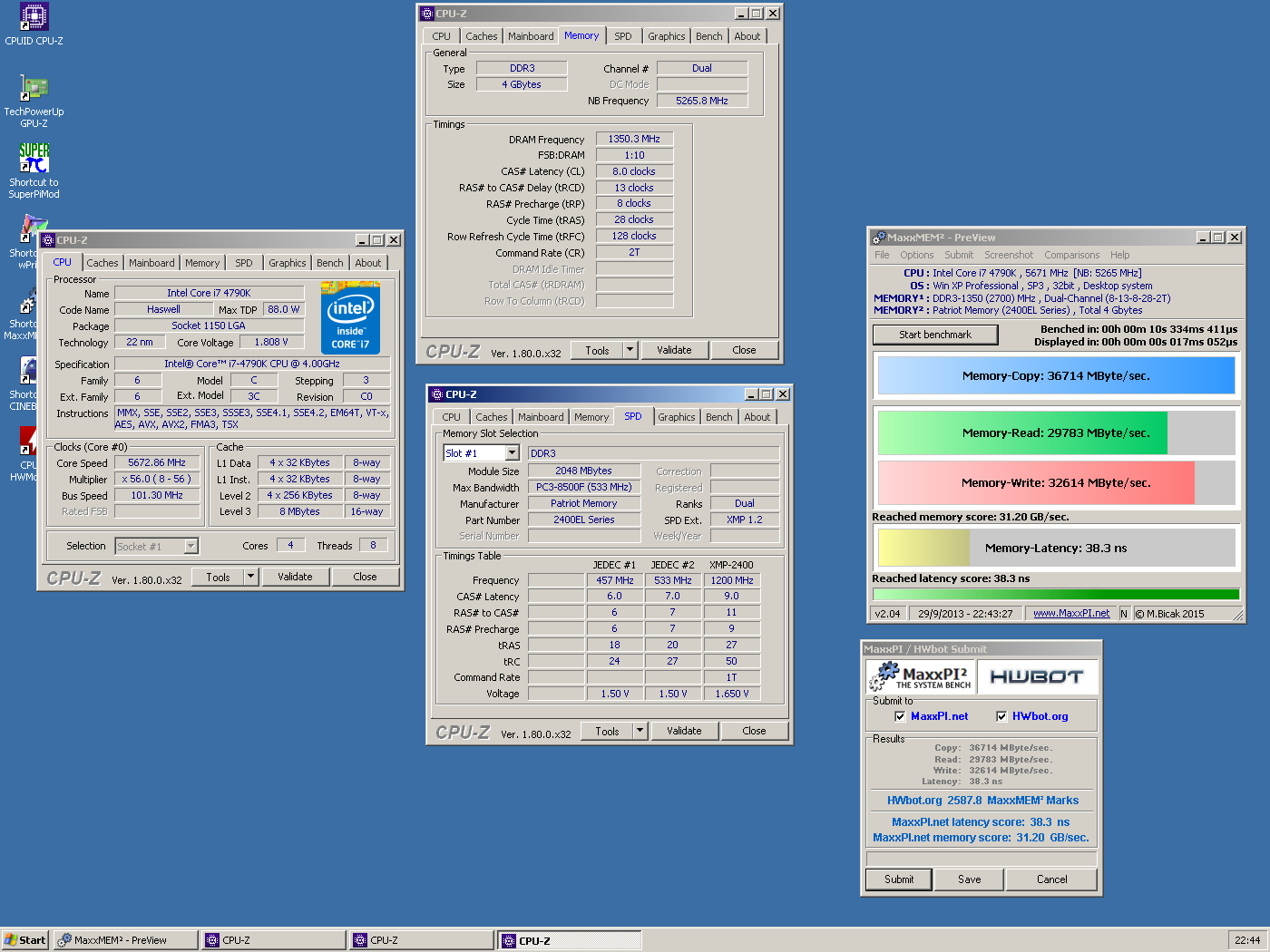The width and height of the screenshot is (1270, 952).
Task: Open the Options menu in MaxxMEM²
Action: 917,256
